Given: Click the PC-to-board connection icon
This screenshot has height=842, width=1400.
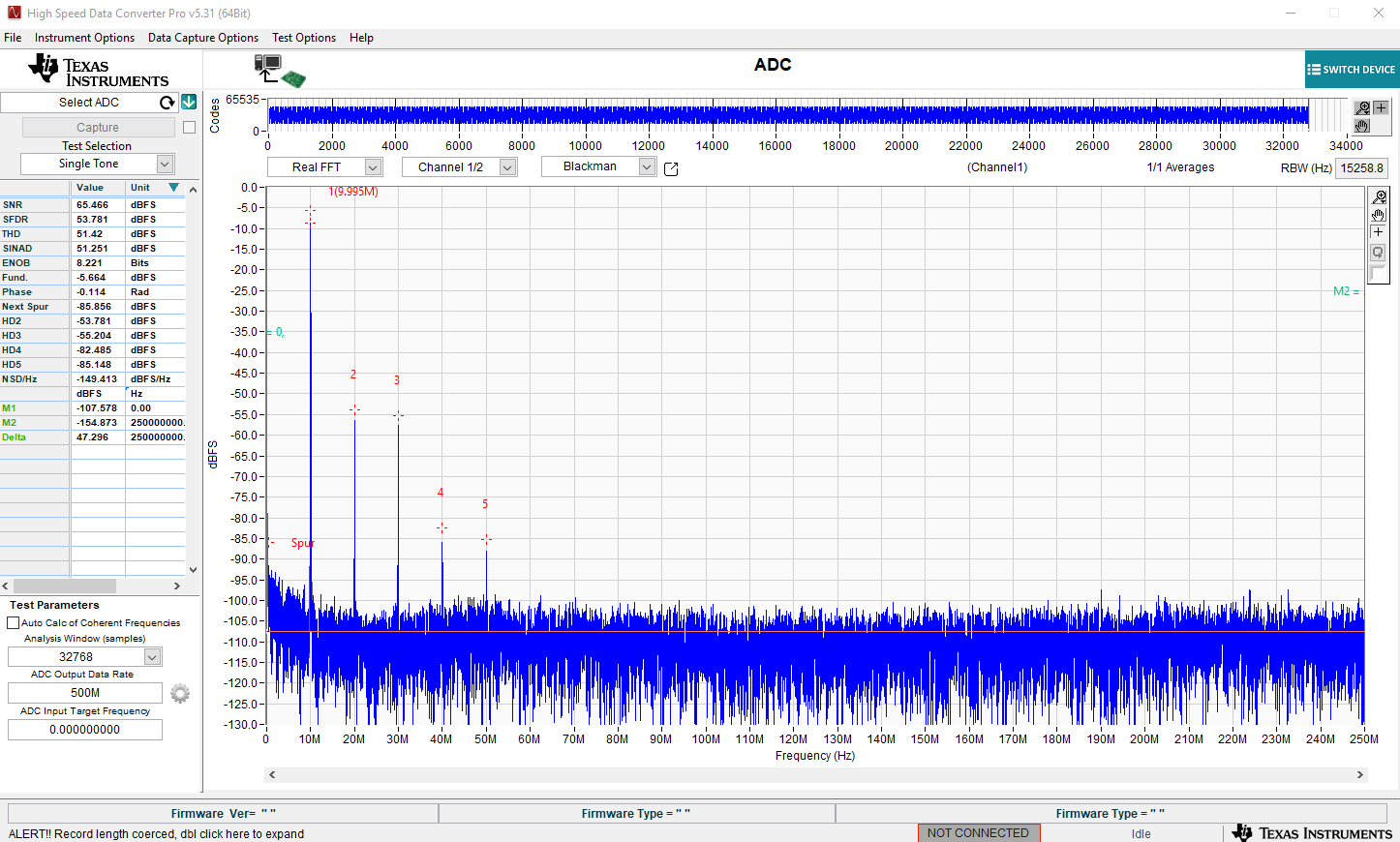Looking at the screenshot, I should [279, 71].
